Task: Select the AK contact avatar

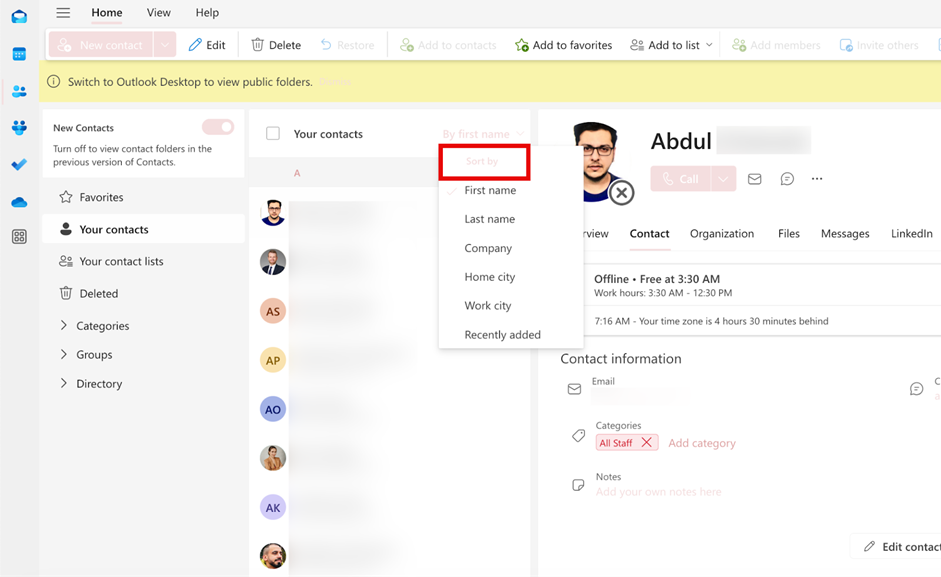Action: tap(272, 507)
